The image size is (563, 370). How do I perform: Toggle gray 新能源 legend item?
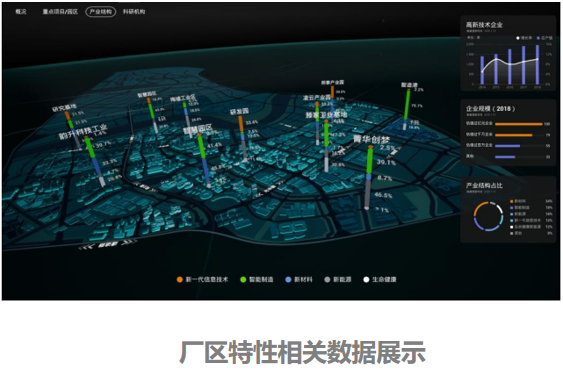pyautogui.click(x=338, y=279)
